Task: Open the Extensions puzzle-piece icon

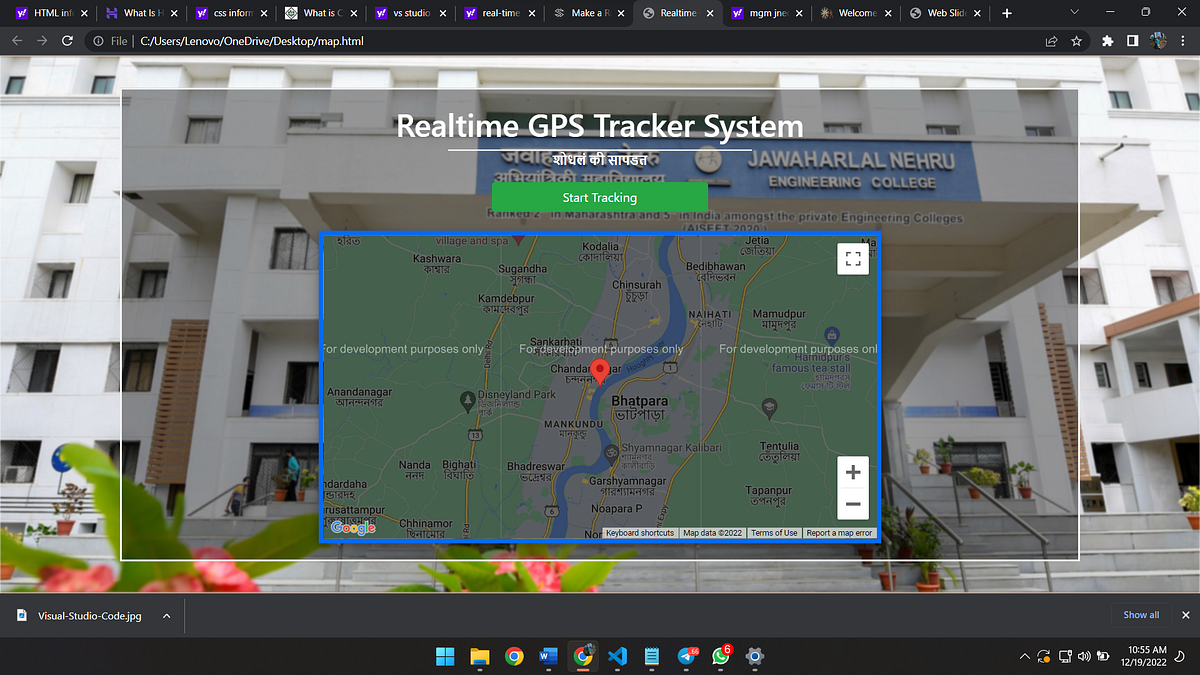Action: pos(1107,41)
